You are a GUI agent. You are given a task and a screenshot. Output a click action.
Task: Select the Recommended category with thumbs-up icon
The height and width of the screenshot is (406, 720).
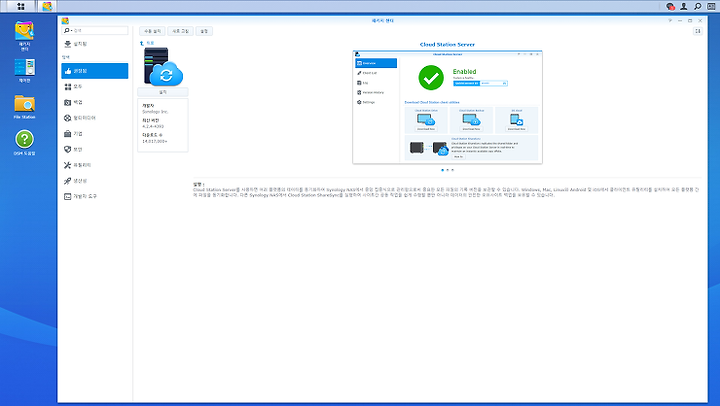click(x=95, y=71)
